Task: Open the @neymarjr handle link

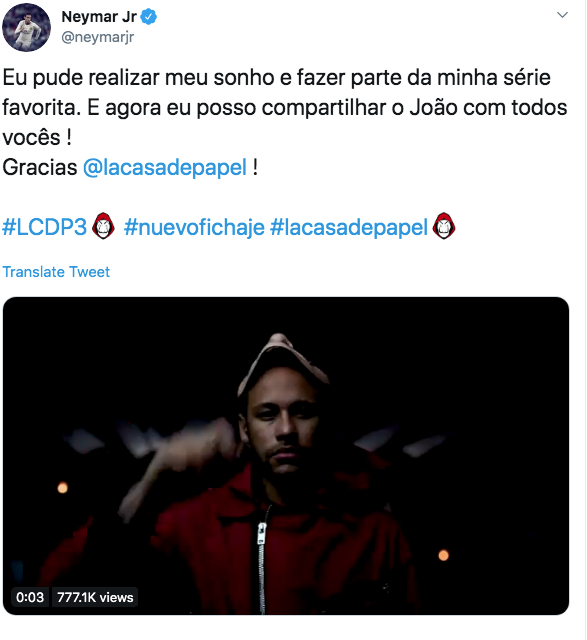Action: (x=98, y=37)
